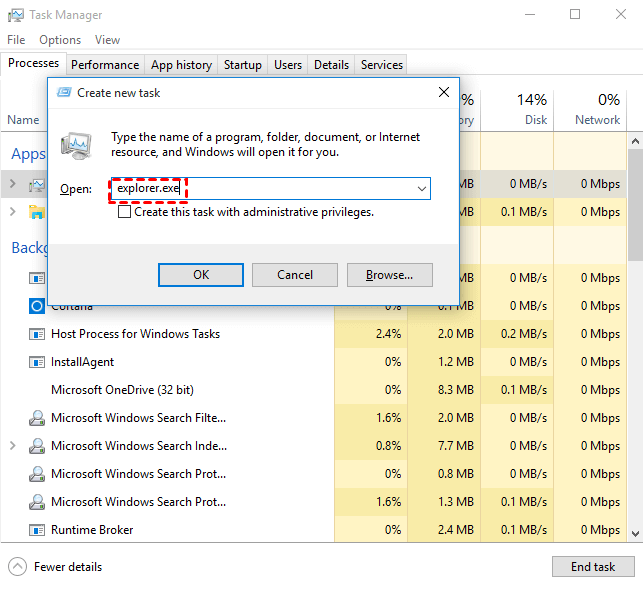Click Fewer details link
Image resolution: width=643 pixels, height=591 pixels.
point(68,567)
